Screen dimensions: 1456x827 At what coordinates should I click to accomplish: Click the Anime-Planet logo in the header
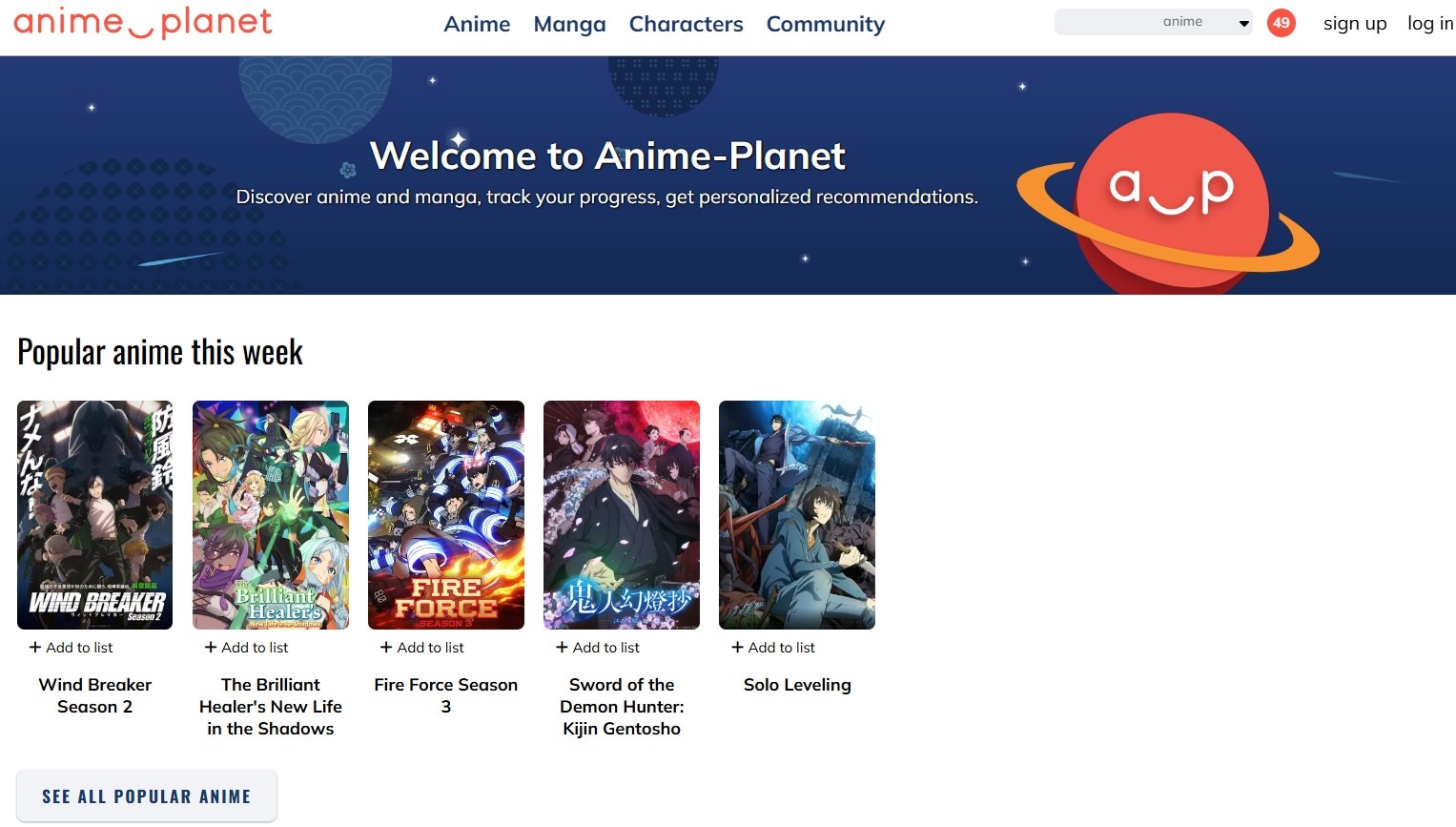(143, 23)
